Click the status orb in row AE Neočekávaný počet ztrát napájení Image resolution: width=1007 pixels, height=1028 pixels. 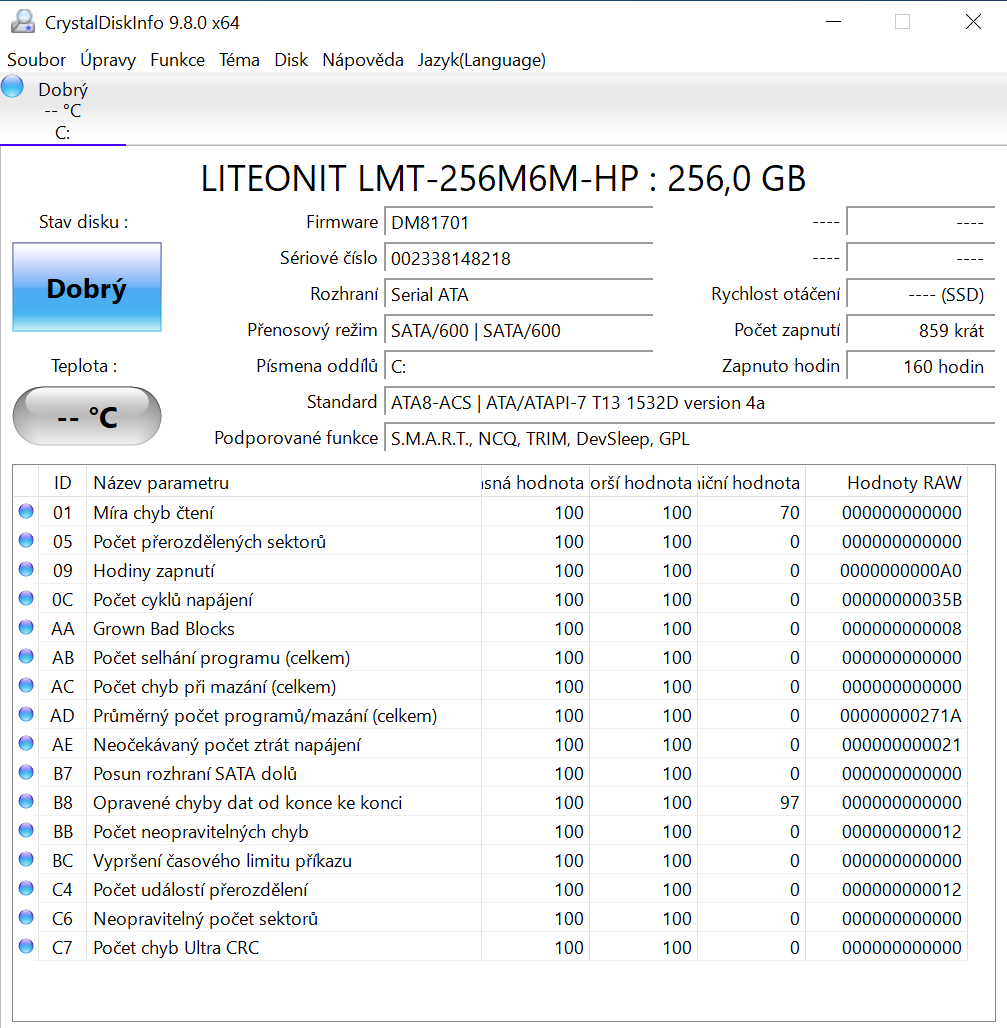tap(26, 743)
